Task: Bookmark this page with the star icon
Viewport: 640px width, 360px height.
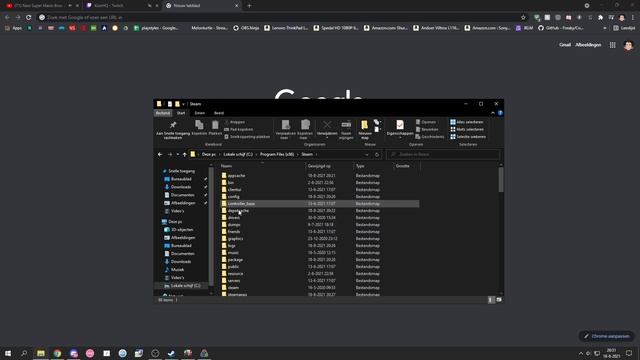Action: [523, 18]
